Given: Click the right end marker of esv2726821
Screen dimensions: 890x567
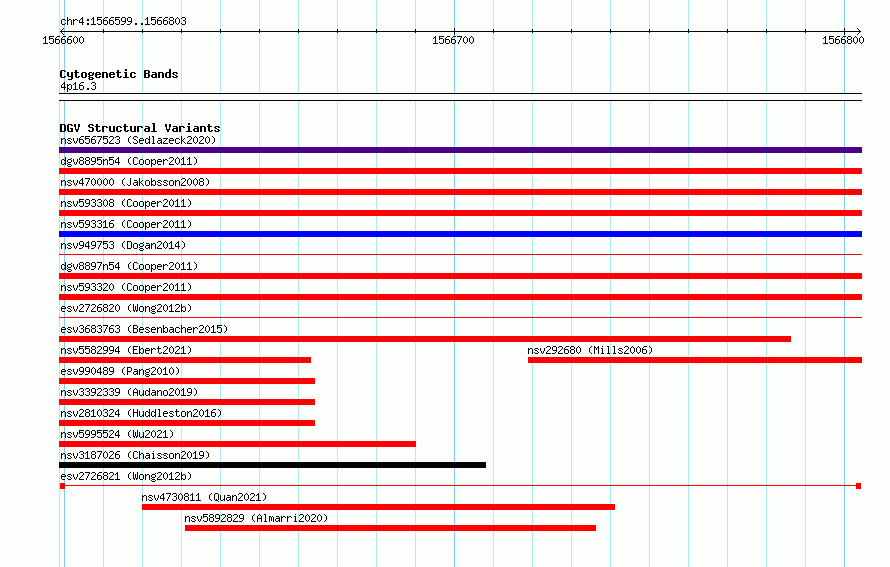Looking at the screenshot, I should (x=859, y=486).
